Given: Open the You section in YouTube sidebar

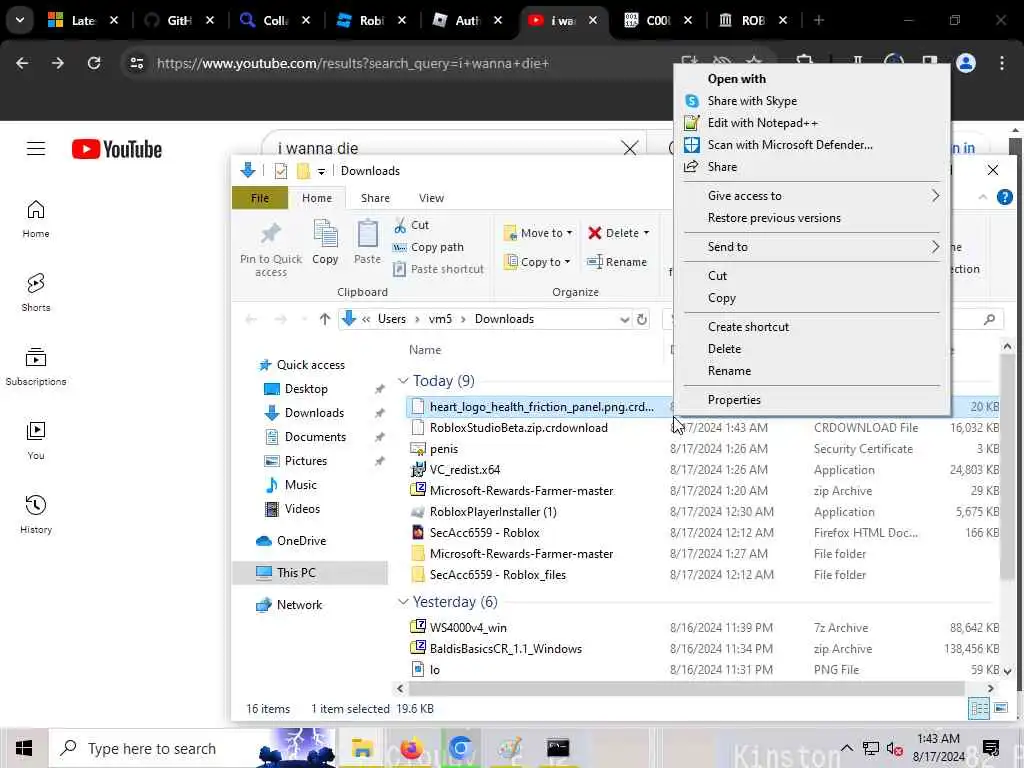Looking at the screenshot, I should tap(36, 440).
